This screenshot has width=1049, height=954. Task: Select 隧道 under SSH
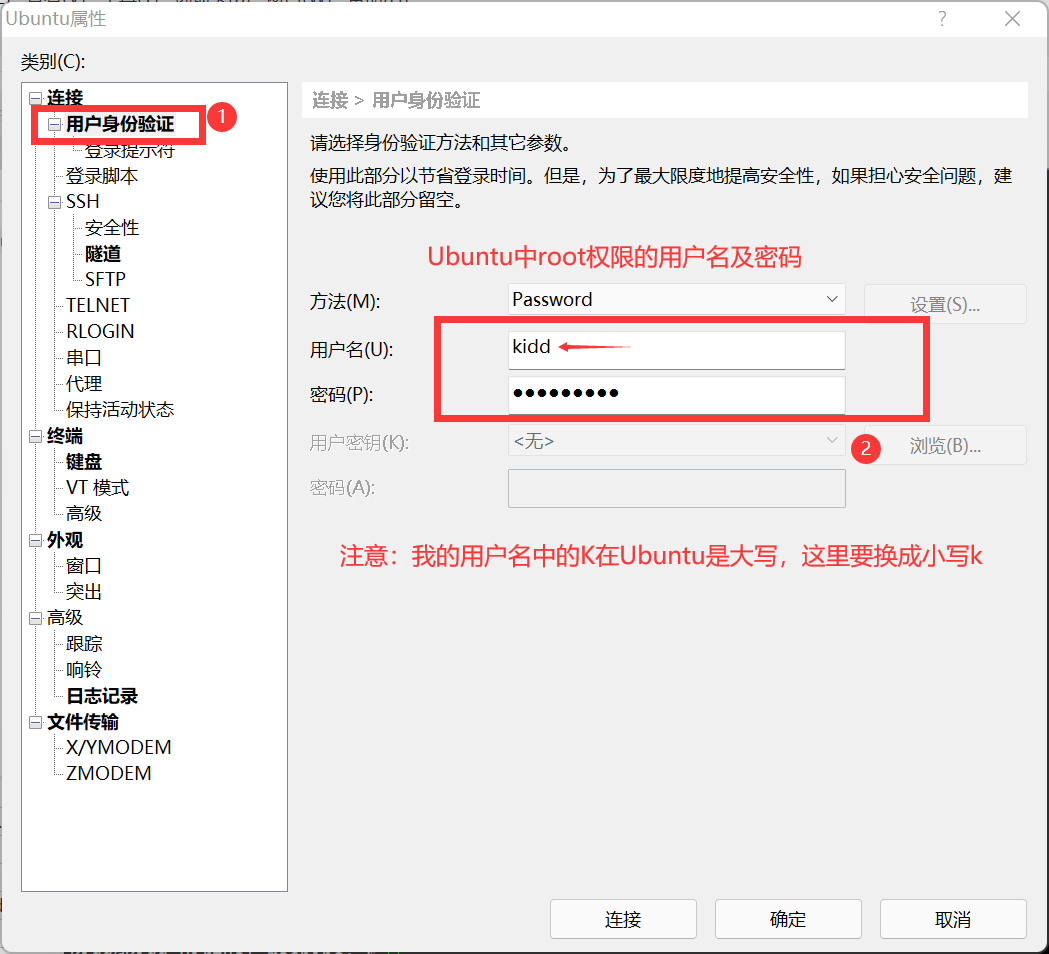102,254
